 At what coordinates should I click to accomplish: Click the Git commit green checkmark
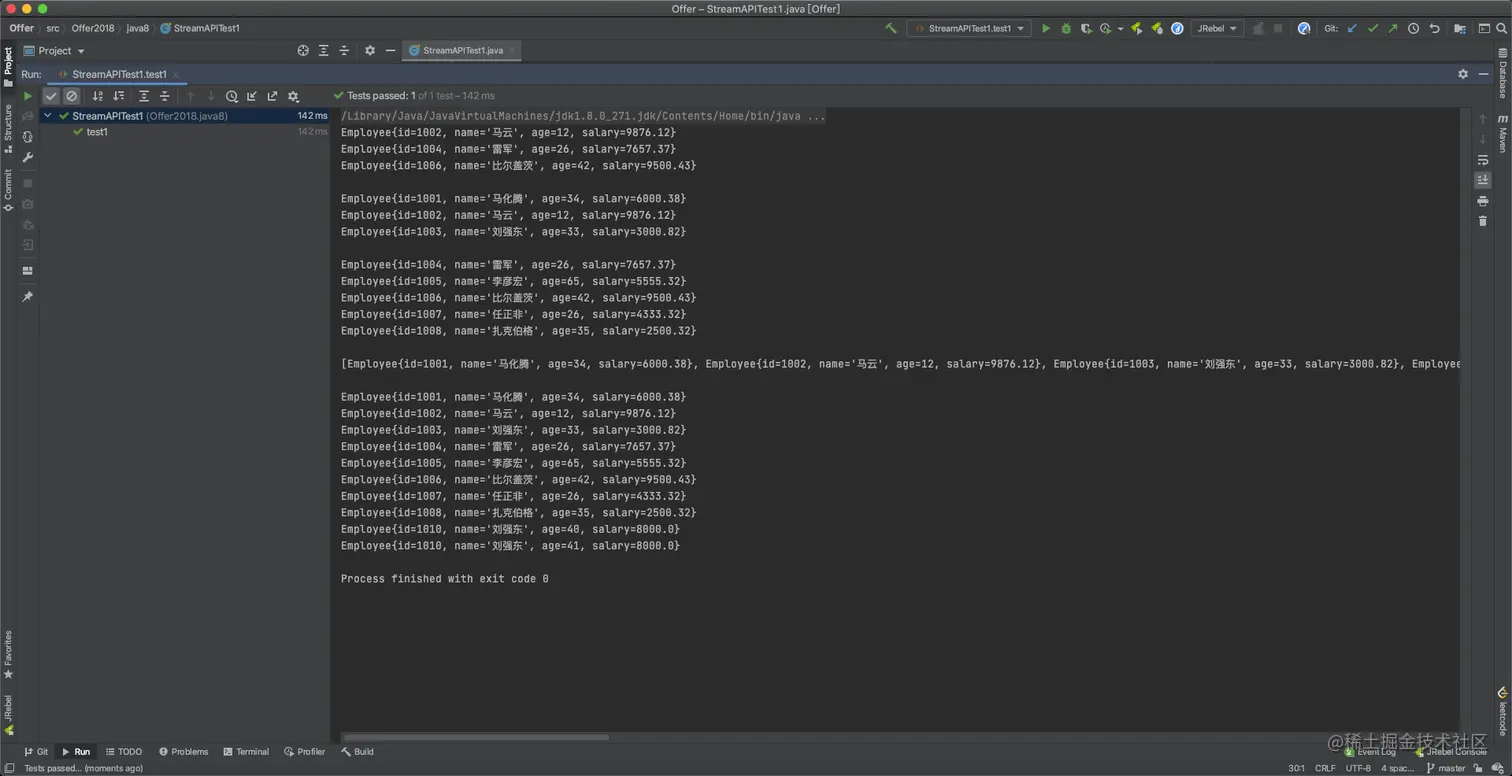coord(1373,29)
